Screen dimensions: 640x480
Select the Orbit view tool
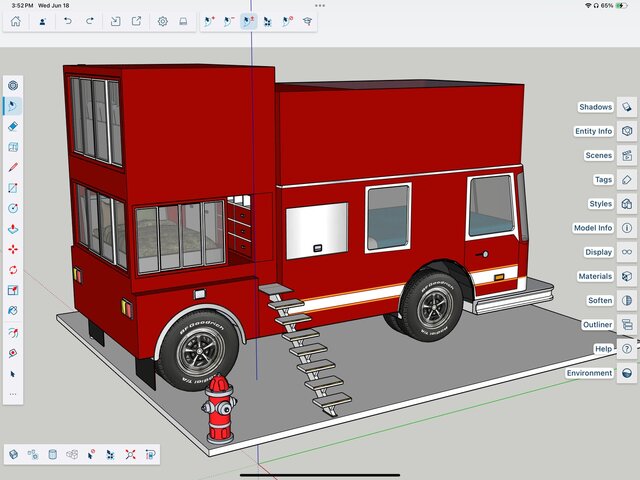pyautogui.click(x=13, y=353)
